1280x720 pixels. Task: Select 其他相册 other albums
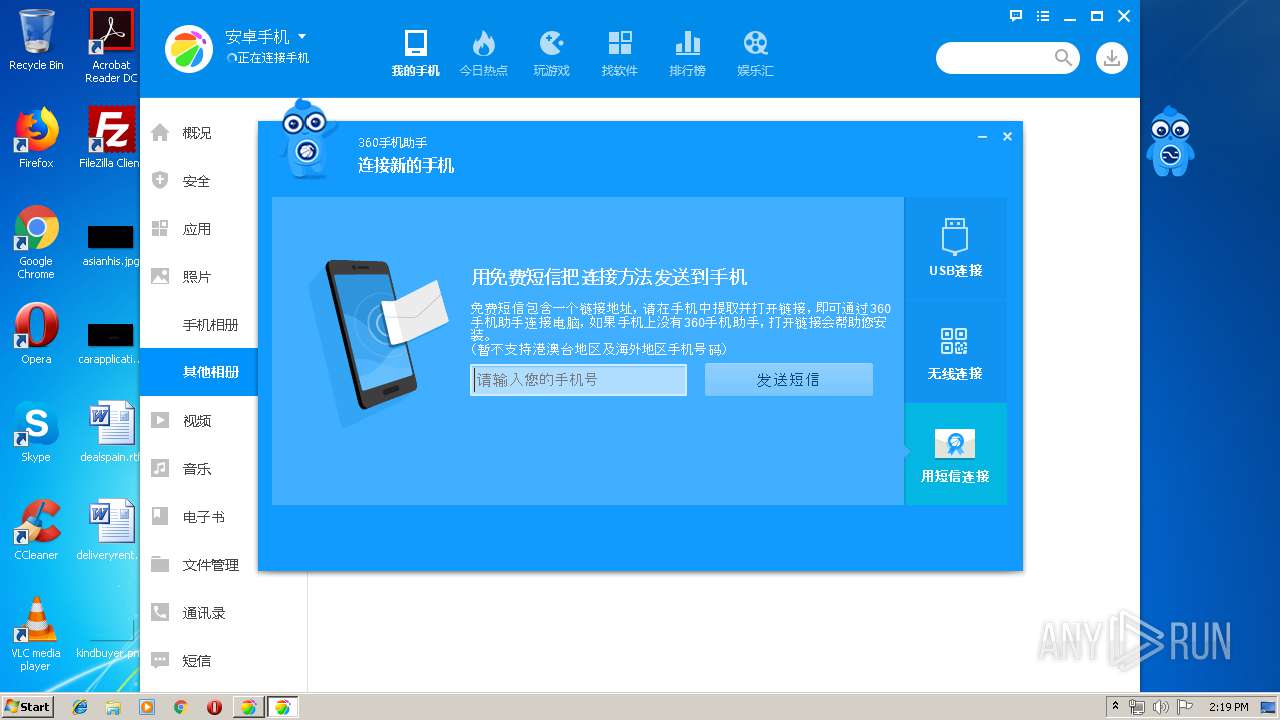[198, 372]
